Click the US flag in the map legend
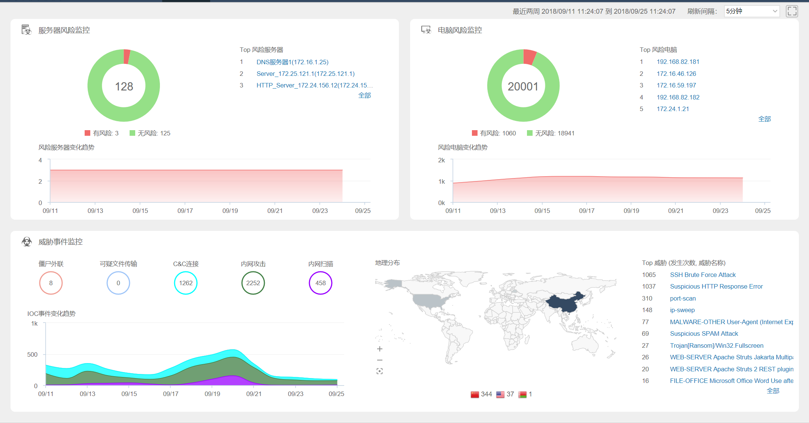Viewport: 809px width, 423px height. click(x=501, y=395)
